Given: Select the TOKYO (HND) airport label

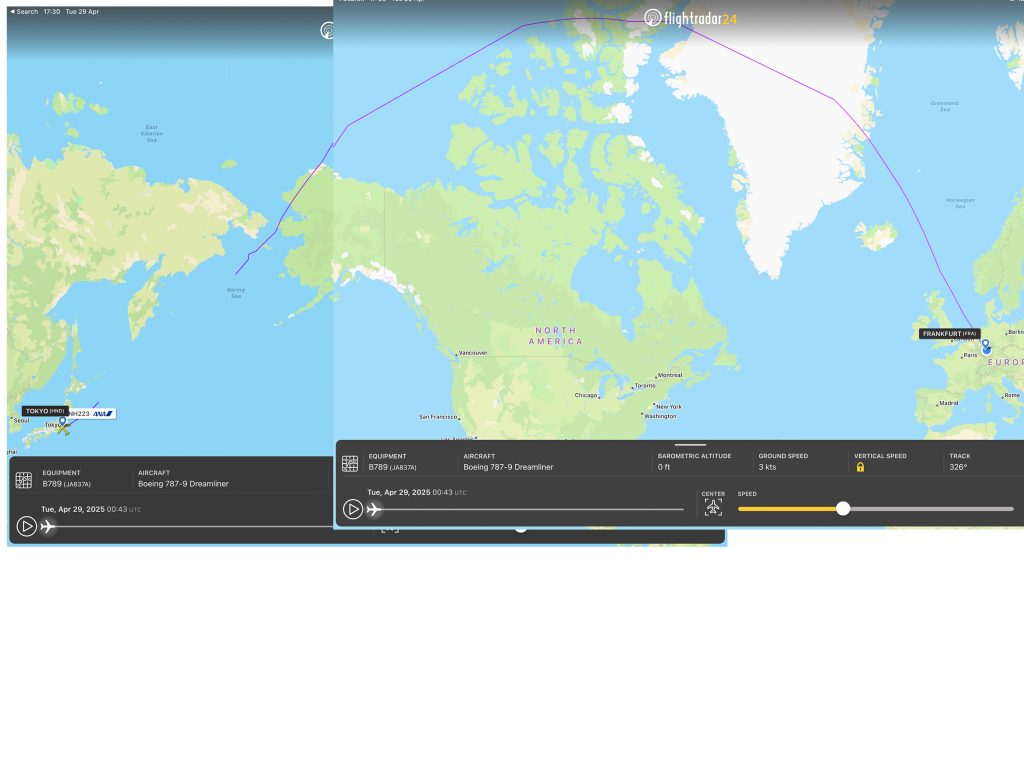Looking at the screenshot, I should [45, 411].
